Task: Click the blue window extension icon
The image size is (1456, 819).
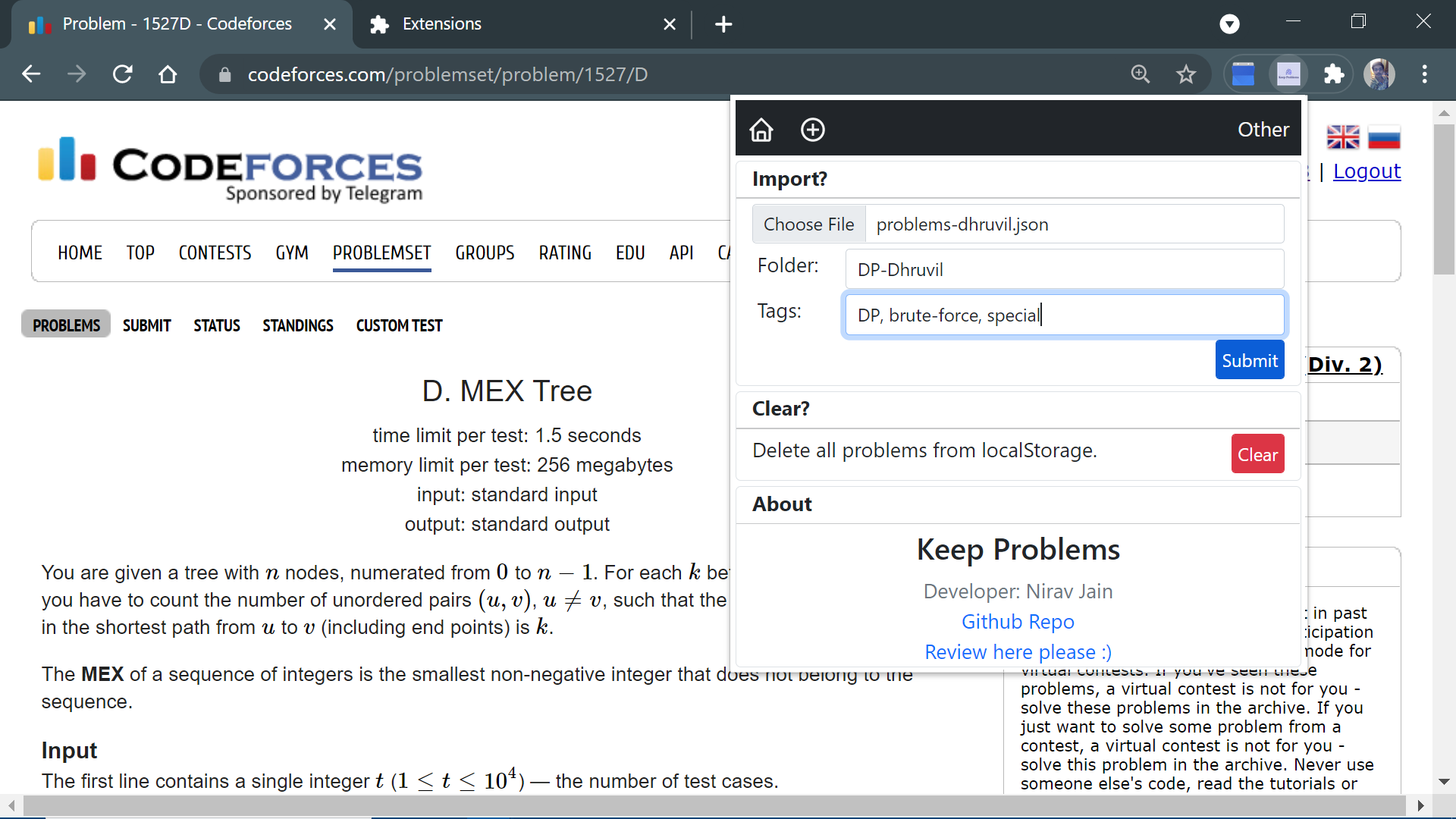Action: [x=1244, y=74]
